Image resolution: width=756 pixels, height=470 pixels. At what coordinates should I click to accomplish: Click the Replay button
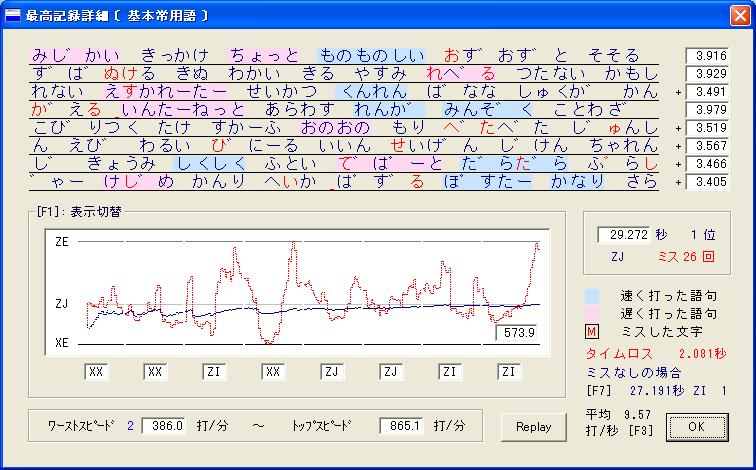[533, 426]
